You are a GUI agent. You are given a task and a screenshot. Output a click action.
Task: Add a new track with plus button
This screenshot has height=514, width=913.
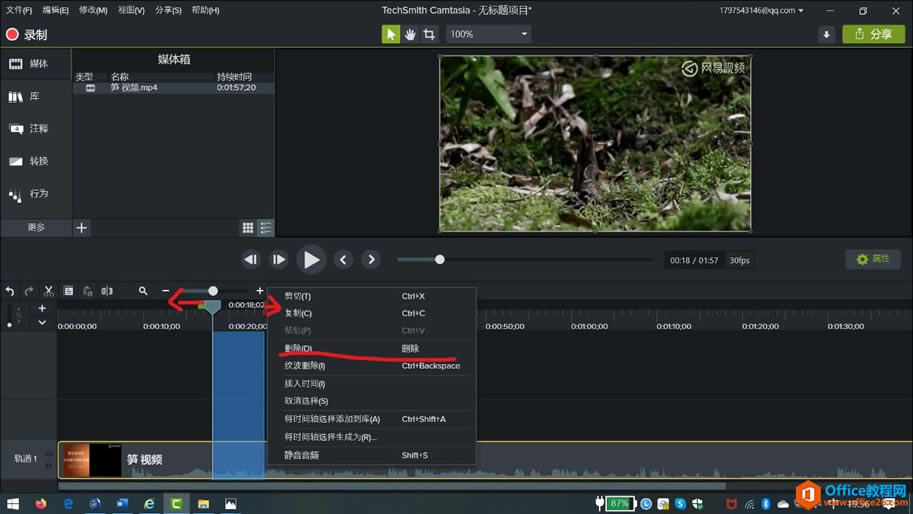click(x=42, y=309)
